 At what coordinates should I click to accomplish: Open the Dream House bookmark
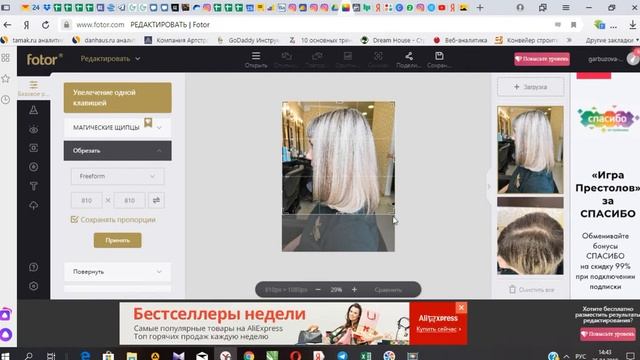click(393, 40)
